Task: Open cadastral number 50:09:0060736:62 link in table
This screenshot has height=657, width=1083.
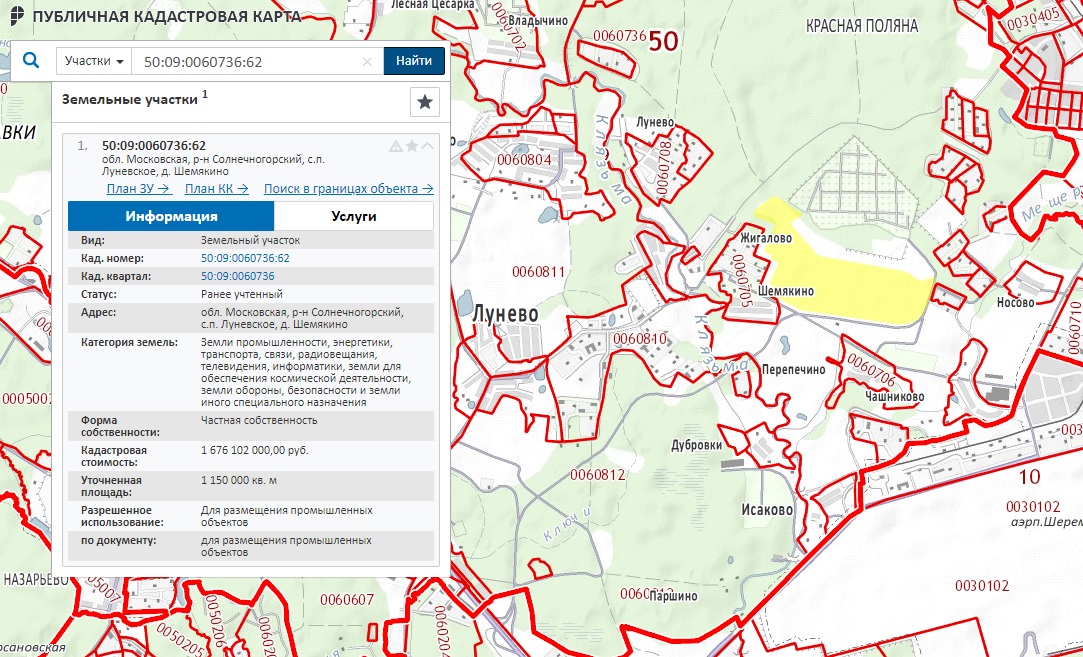Action: pyautogui.click(x=245, y=259)
